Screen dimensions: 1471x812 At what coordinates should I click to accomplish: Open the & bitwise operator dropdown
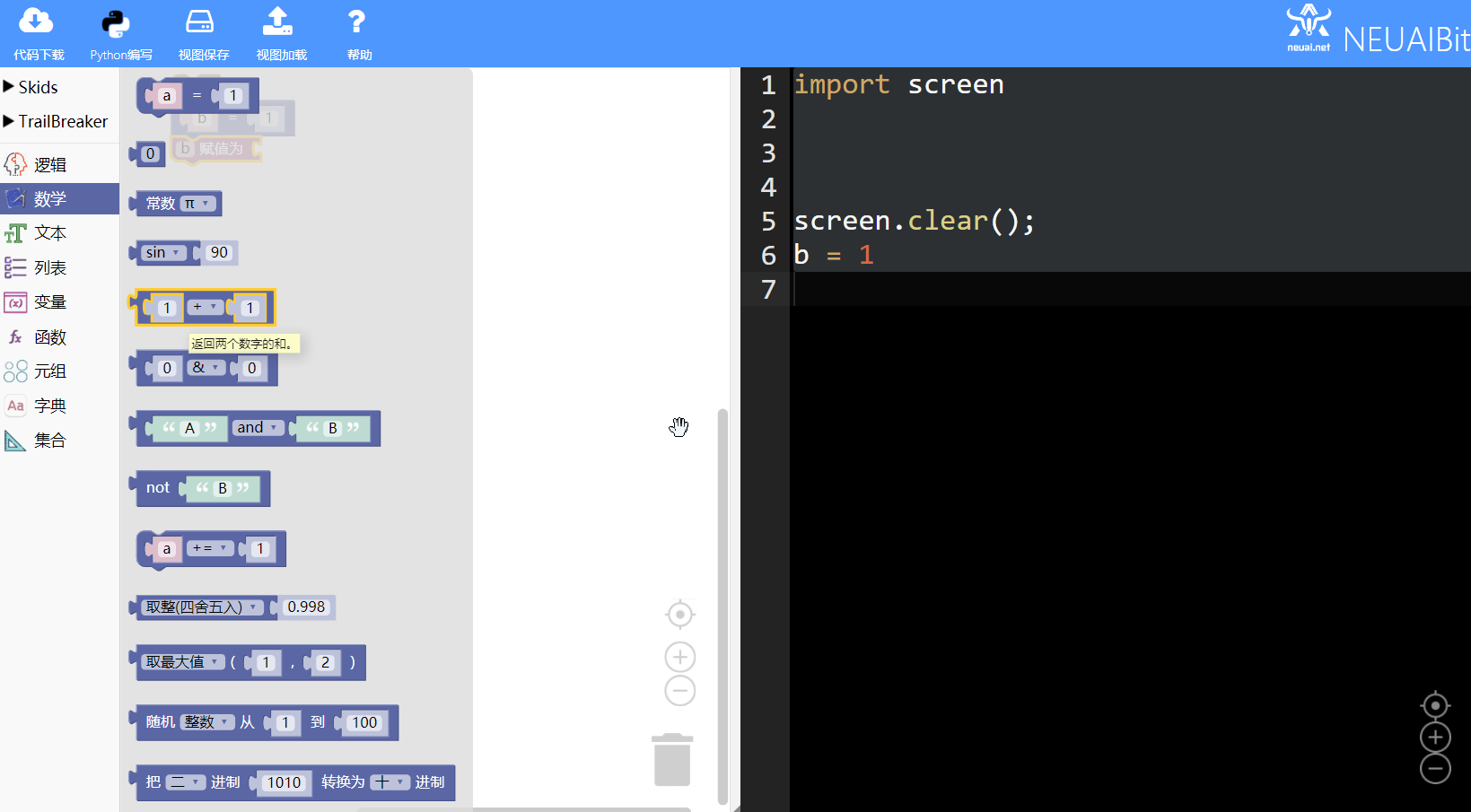(206, 367)
